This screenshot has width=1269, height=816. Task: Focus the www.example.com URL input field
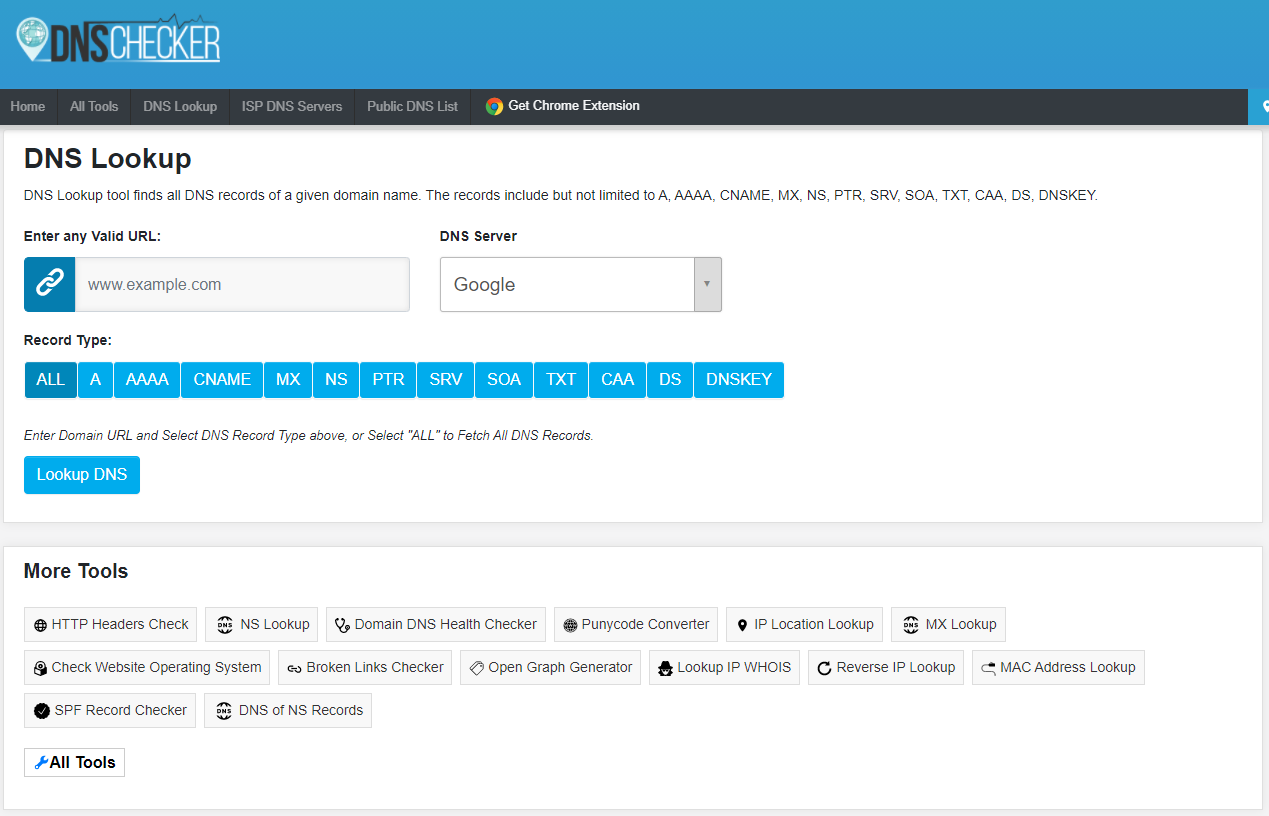tap(242, 284)
